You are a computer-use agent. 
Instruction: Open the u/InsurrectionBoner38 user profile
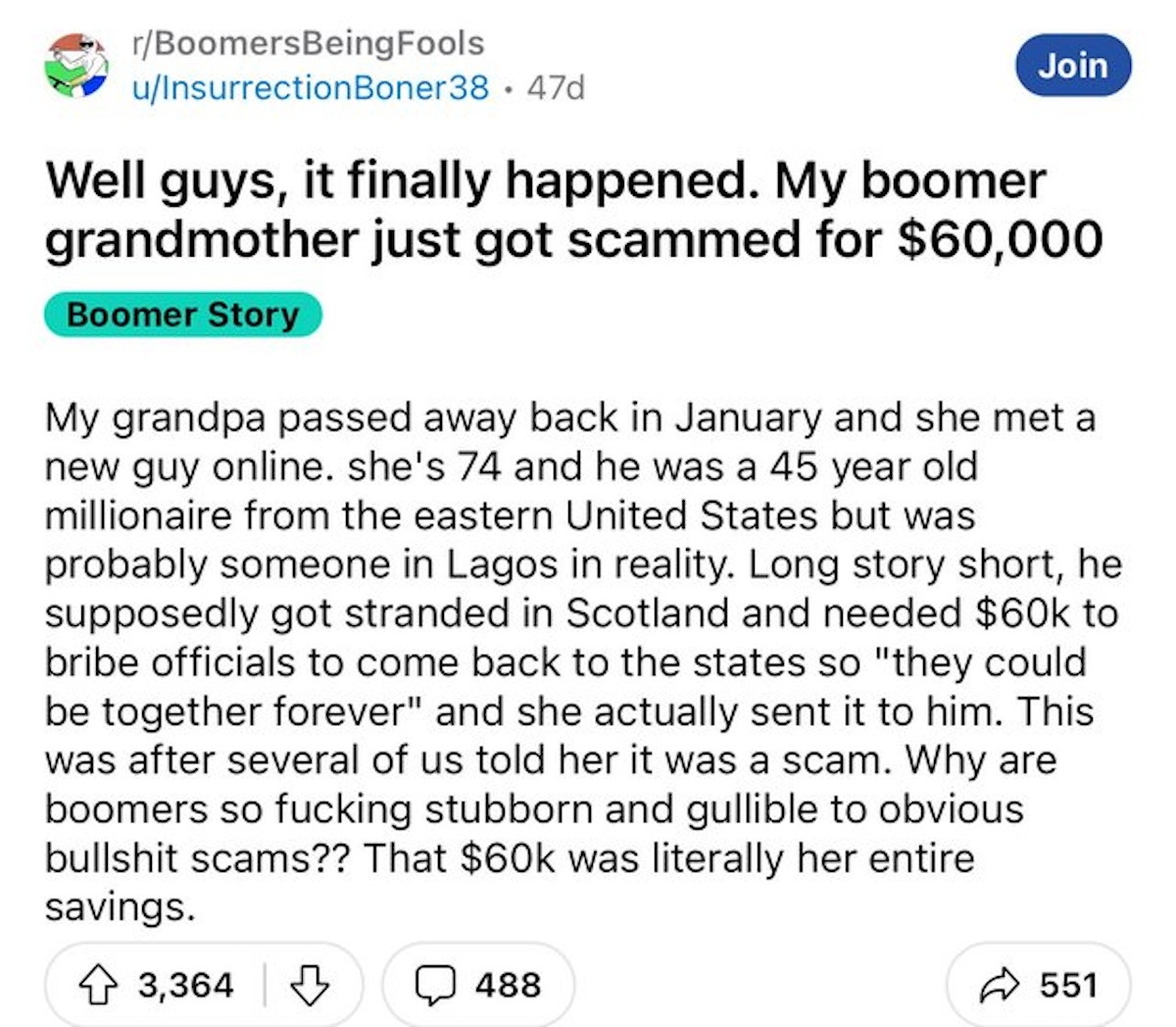[x=311, y=88]
